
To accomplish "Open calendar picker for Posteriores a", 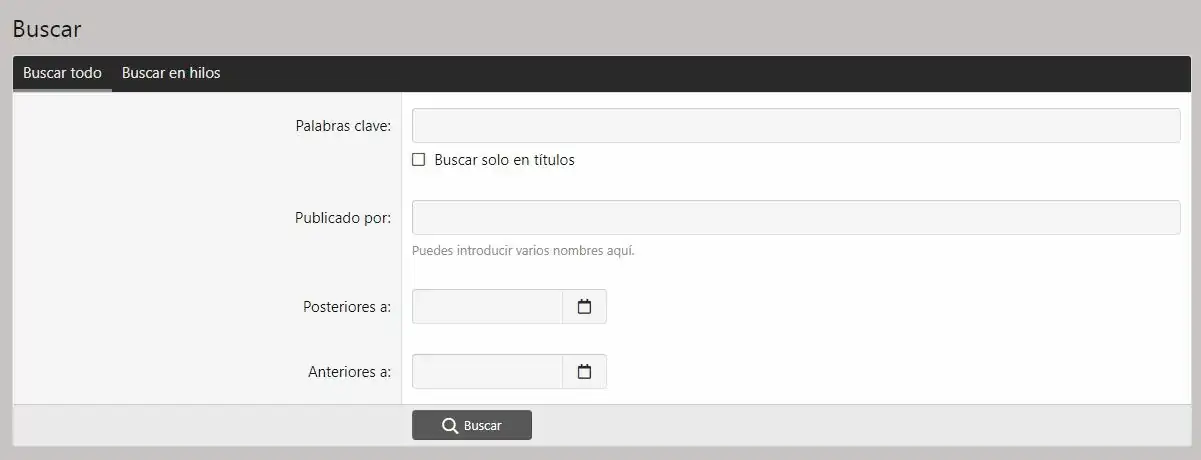I will (x=585, y=307).
